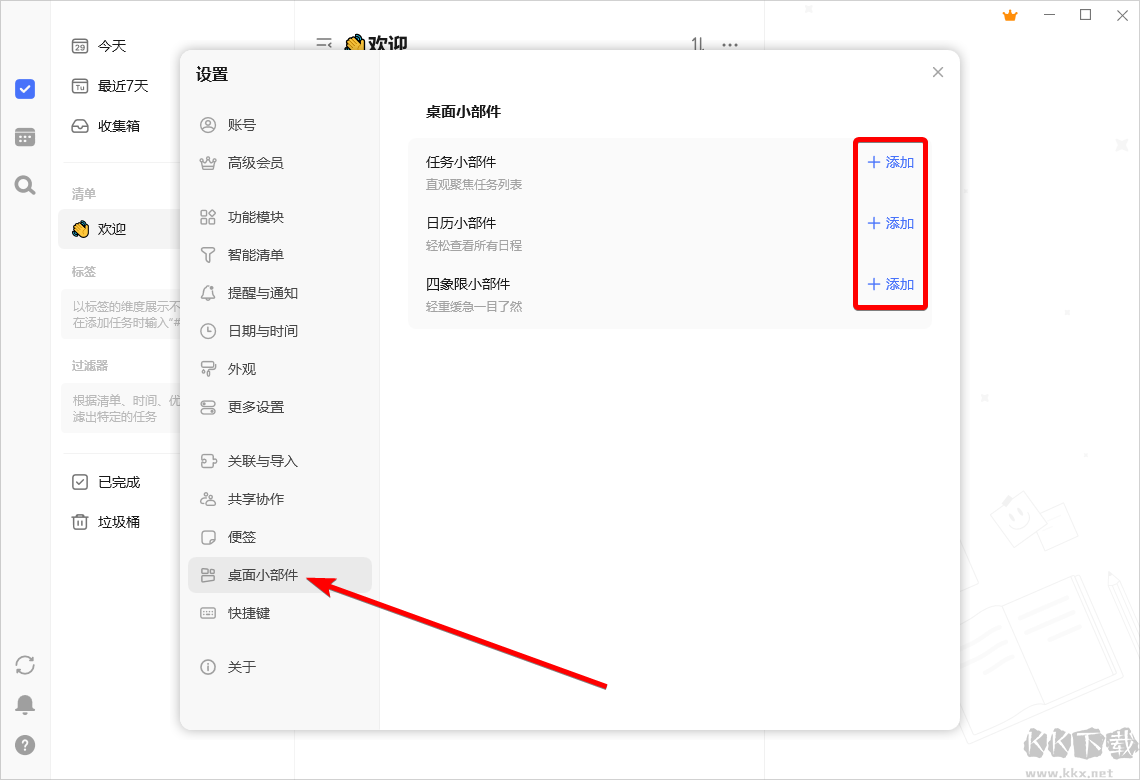Switch to the 外观 settings section

243,369
